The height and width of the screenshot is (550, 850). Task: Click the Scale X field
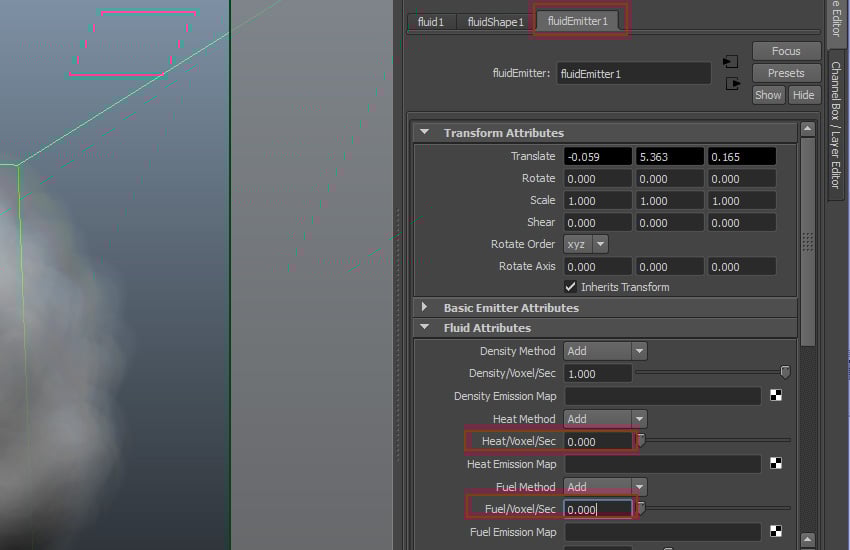click(x=598, y=201)
